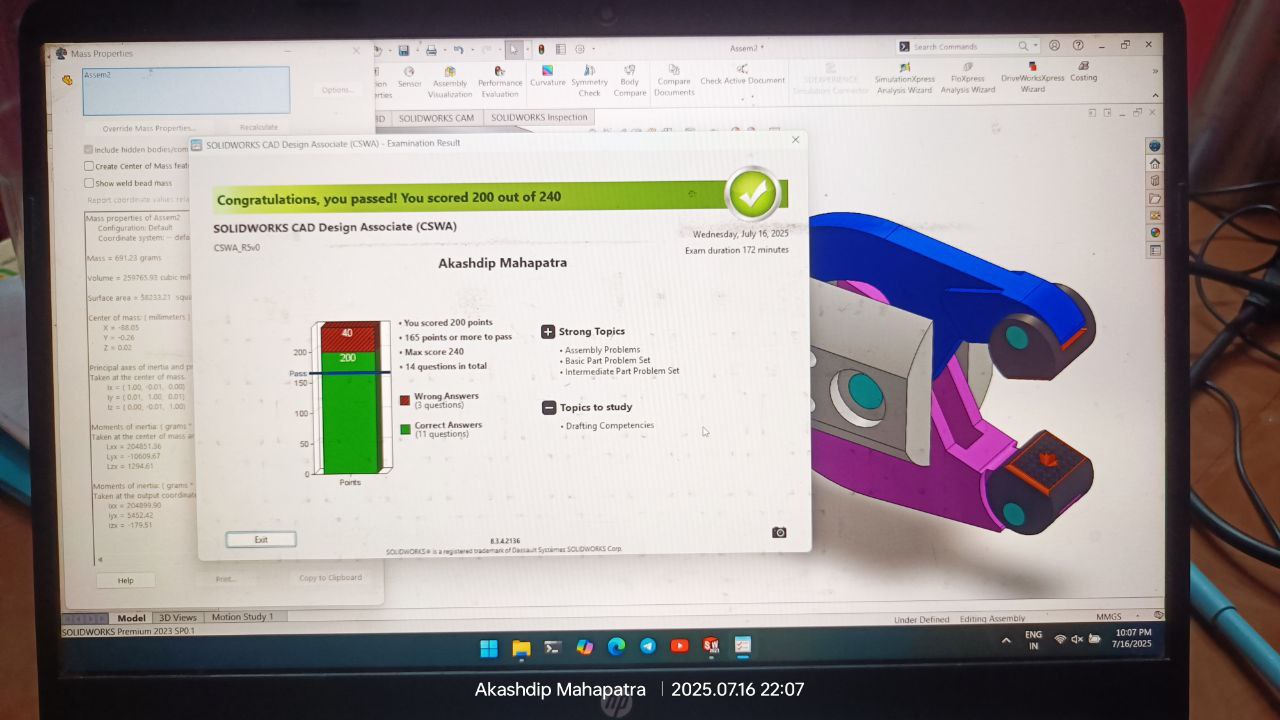Open Assembly Visualization tool
Viewport: 1280px width, 720px height.
[450, 82]
